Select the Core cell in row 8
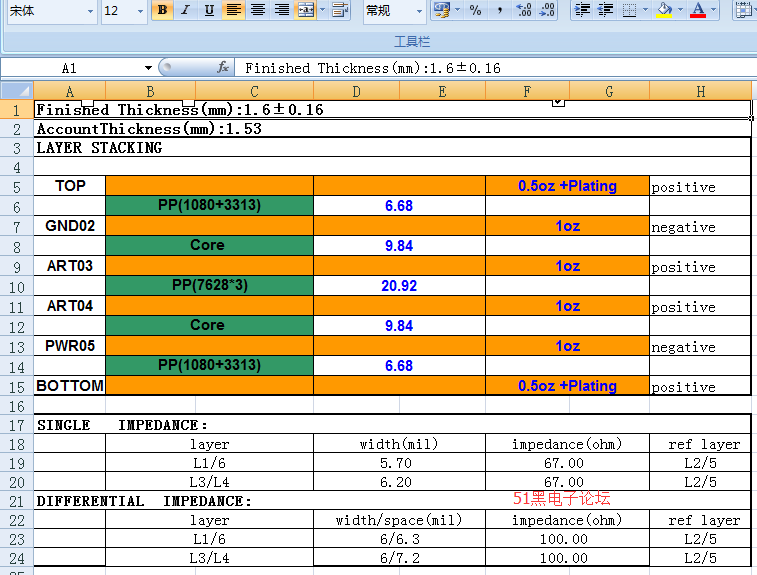Image resolution: width=757 pixels, height=575 pixels. pos(210,245)
